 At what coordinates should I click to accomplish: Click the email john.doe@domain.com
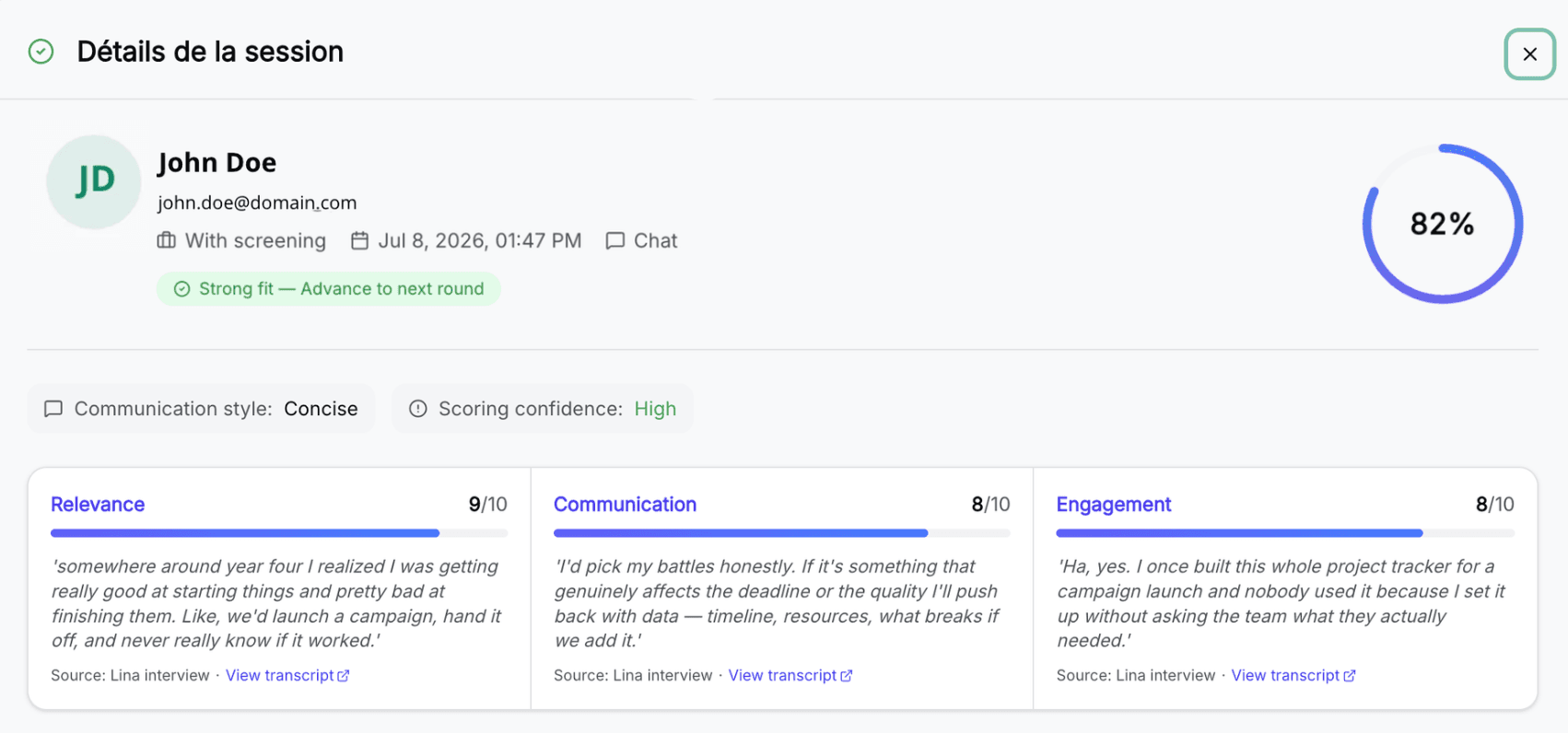pyautogui.click(x=257, y=203)
